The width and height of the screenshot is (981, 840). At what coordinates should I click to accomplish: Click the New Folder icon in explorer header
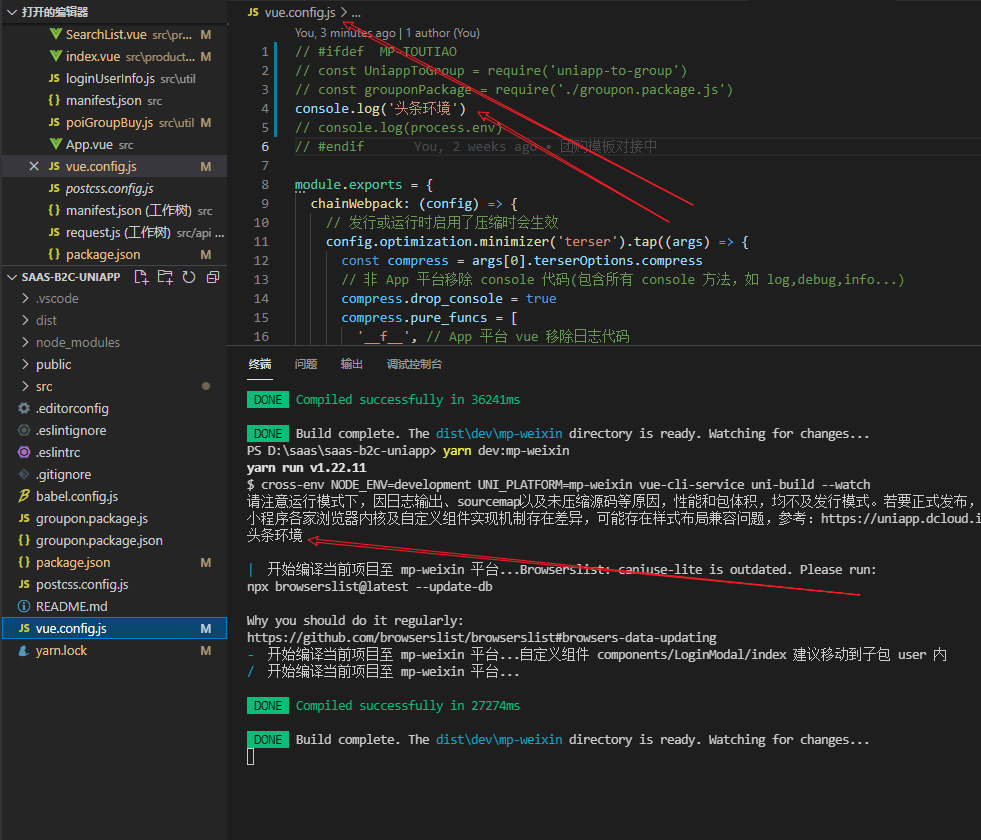(x=165, y=277)
